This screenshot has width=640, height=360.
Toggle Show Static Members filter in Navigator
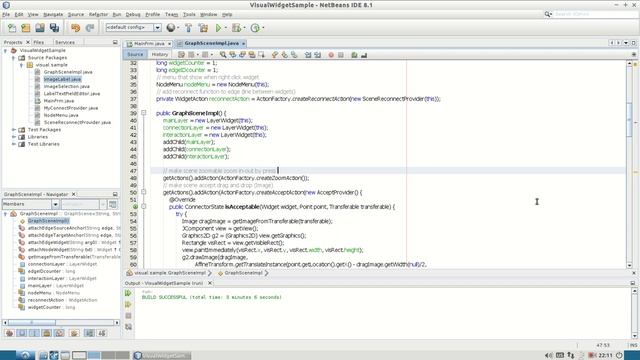tap(34, 333)
